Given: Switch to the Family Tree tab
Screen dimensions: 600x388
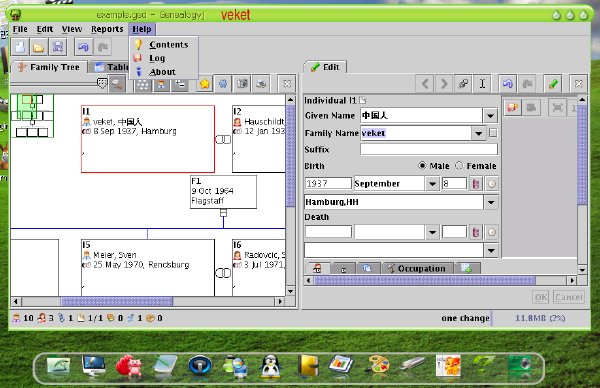Looking at the screenshot, I should [49, 67].
